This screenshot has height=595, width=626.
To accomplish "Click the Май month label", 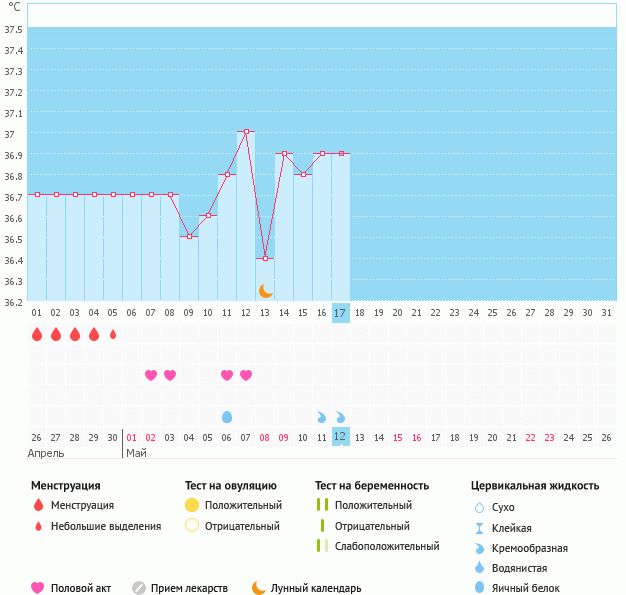I will (137, 453).
